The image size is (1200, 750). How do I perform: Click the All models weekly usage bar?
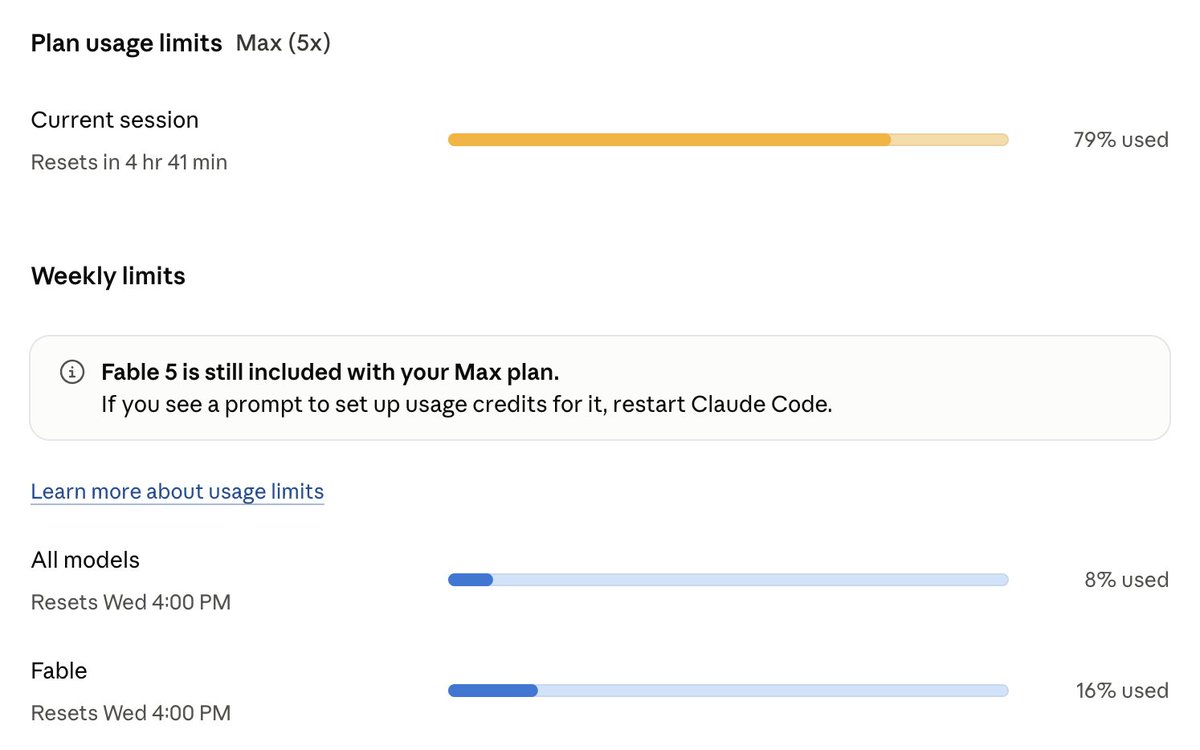tap(728, 580)
